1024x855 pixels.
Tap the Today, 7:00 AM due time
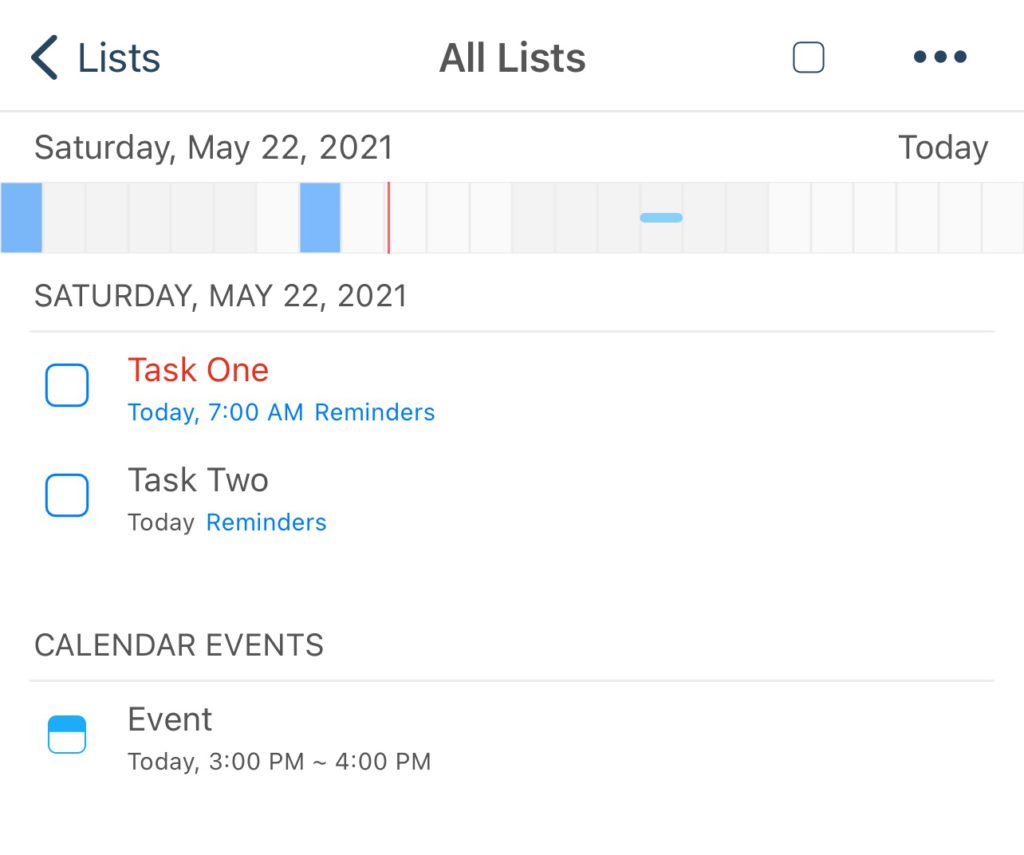(x=216, y=412)
